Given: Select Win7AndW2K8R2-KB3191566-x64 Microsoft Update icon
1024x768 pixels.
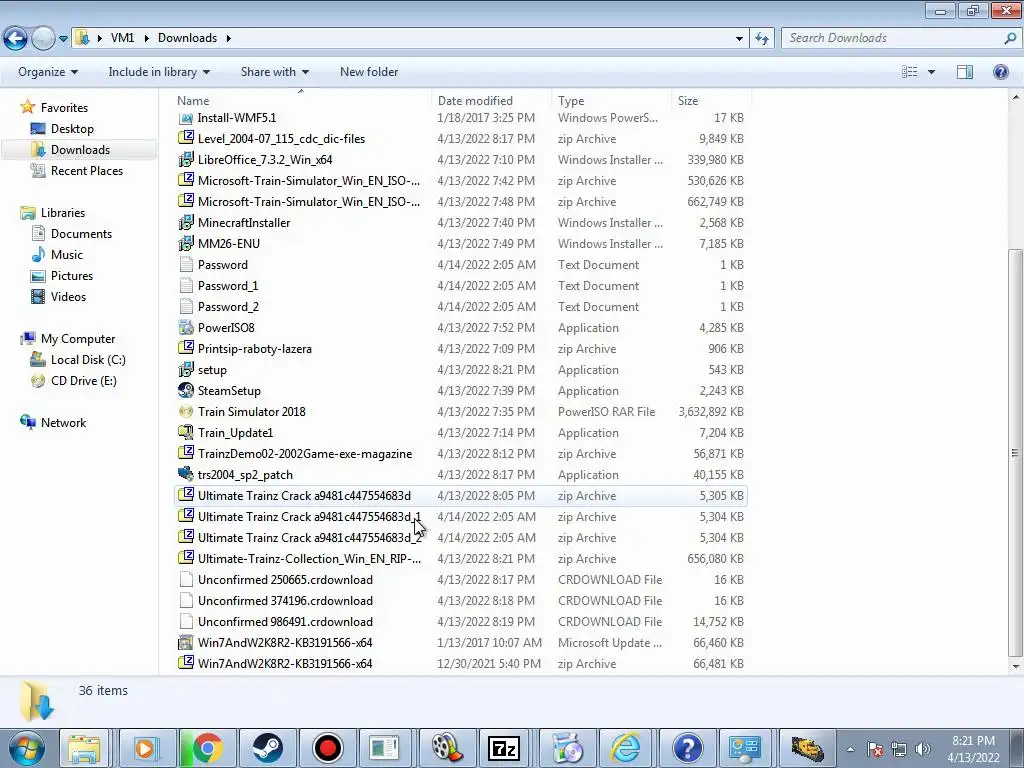Looking at the screenshot, I should point(186,643).
